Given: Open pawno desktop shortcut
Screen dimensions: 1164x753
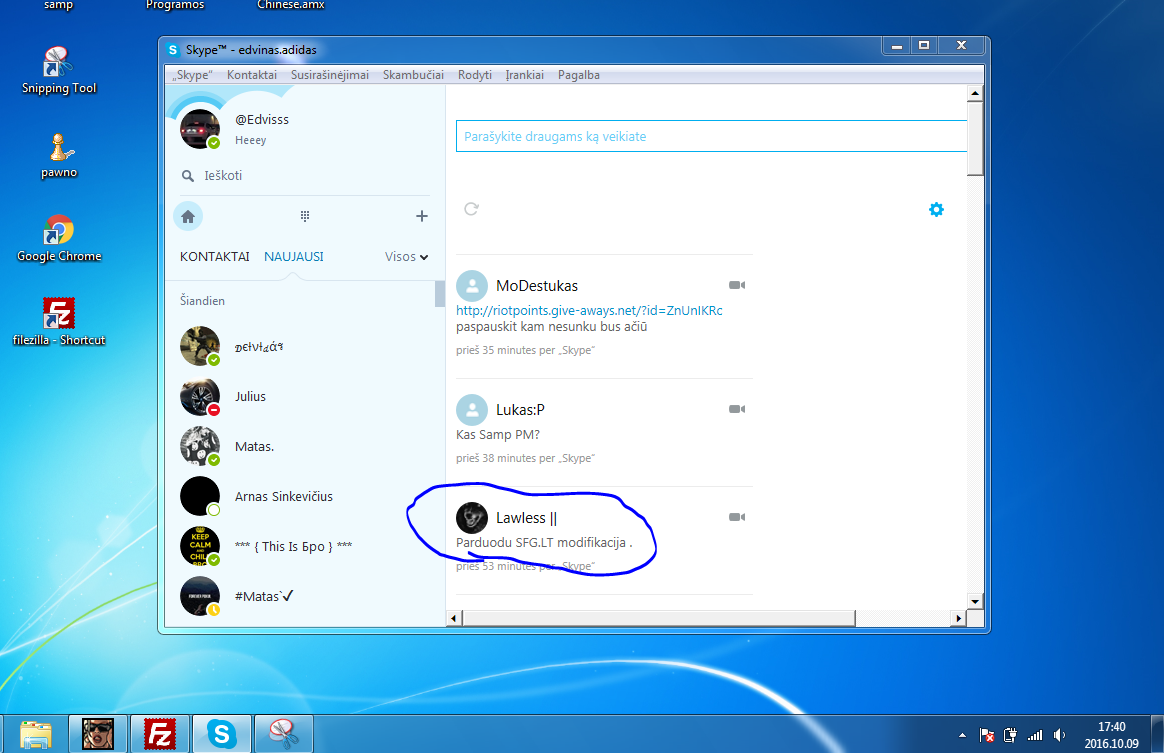Looking at the screenshot, I should [59, 156].
